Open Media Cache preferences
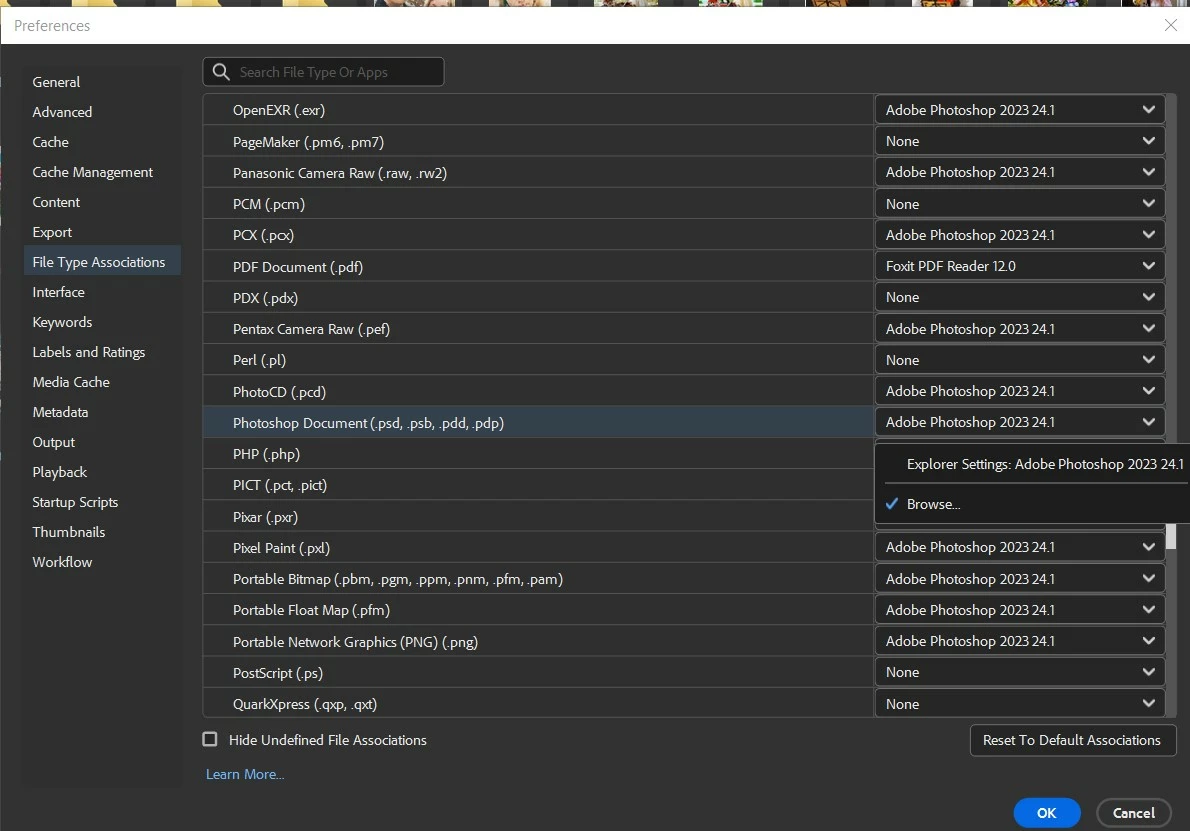 coord(71,382)
